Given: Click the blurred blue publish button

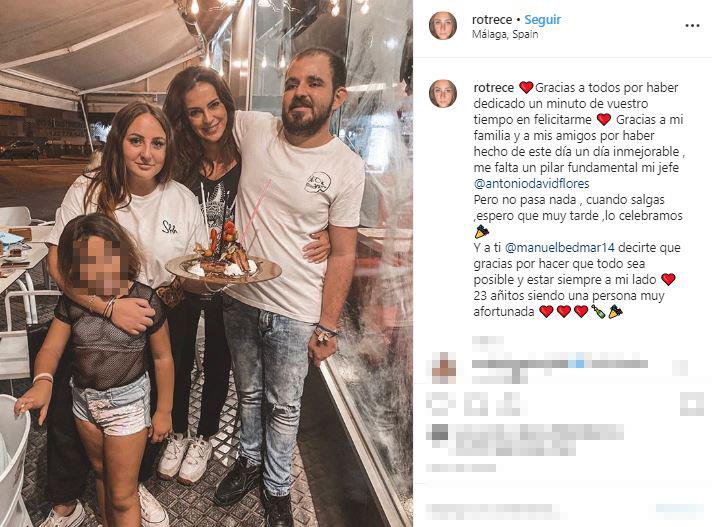Looking at the screenshot, I should click(679, 511).
